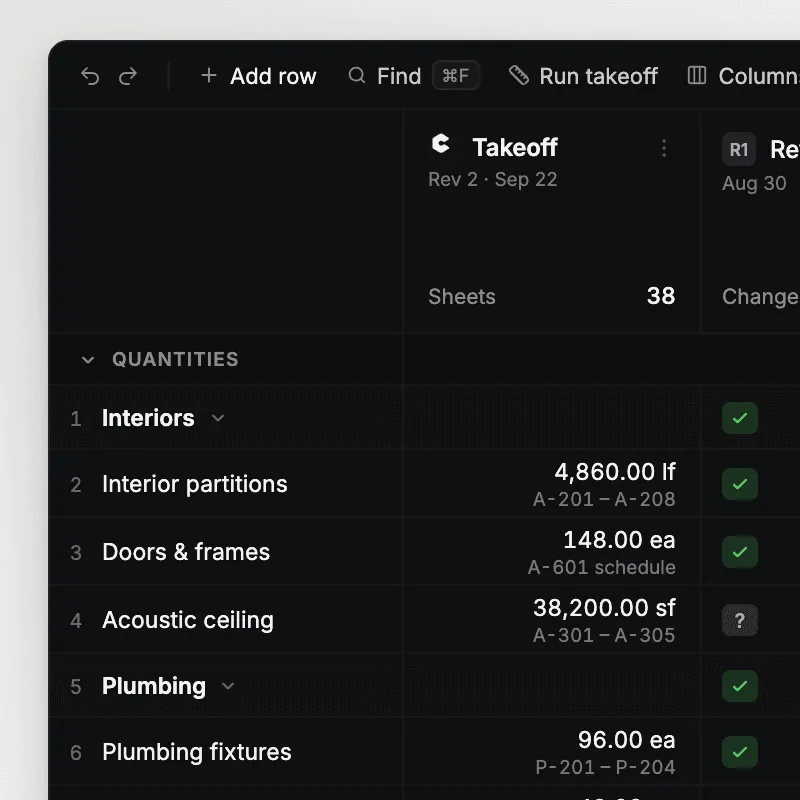This screenshot has width=800, height=800.
Task: Click the R1 revision badge
Action: pos(739,149)
